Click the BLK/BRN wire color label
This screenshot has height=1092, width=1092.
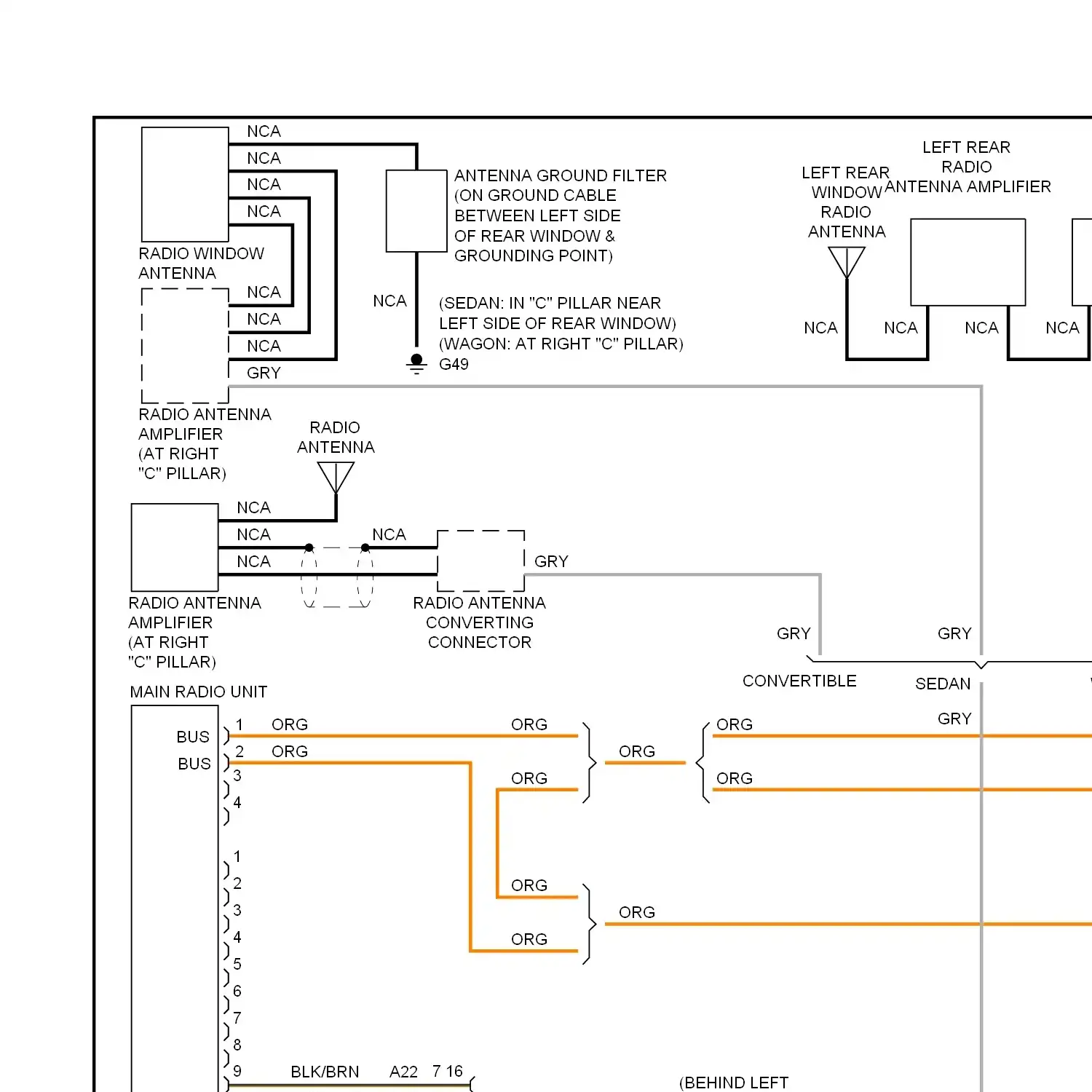[x=325, y=1072]
